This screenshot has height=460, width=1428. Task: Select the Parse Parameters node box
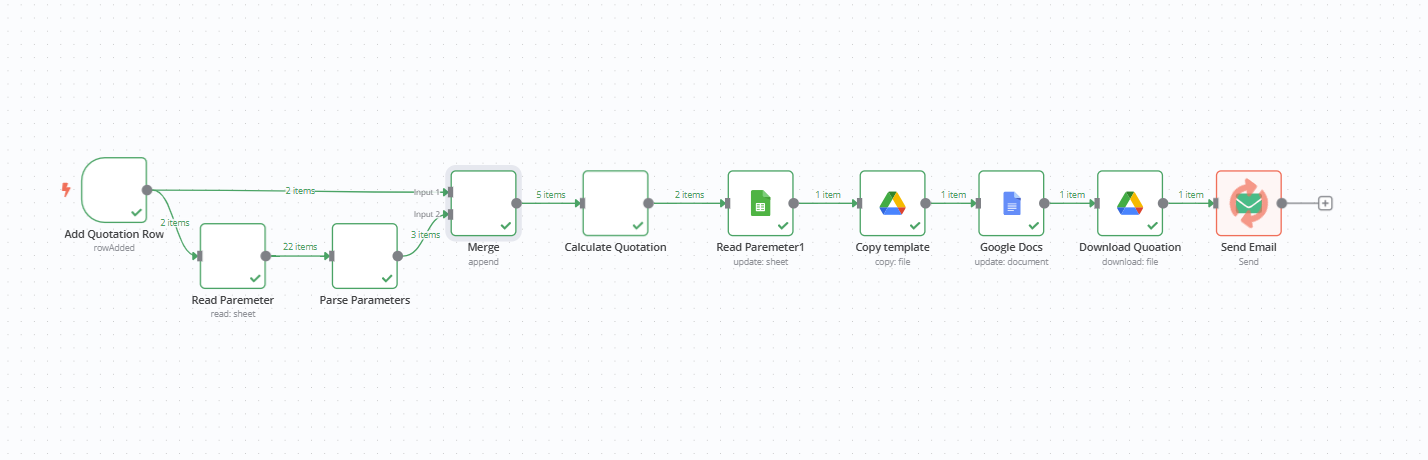[x=365, y=256]
